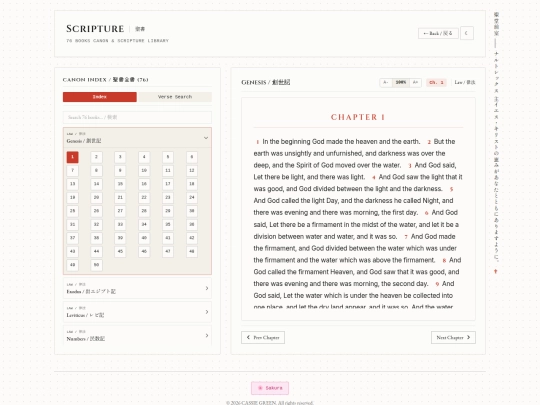Open the Next Chapter button
The image size is (540, 405).
(453, 338)
